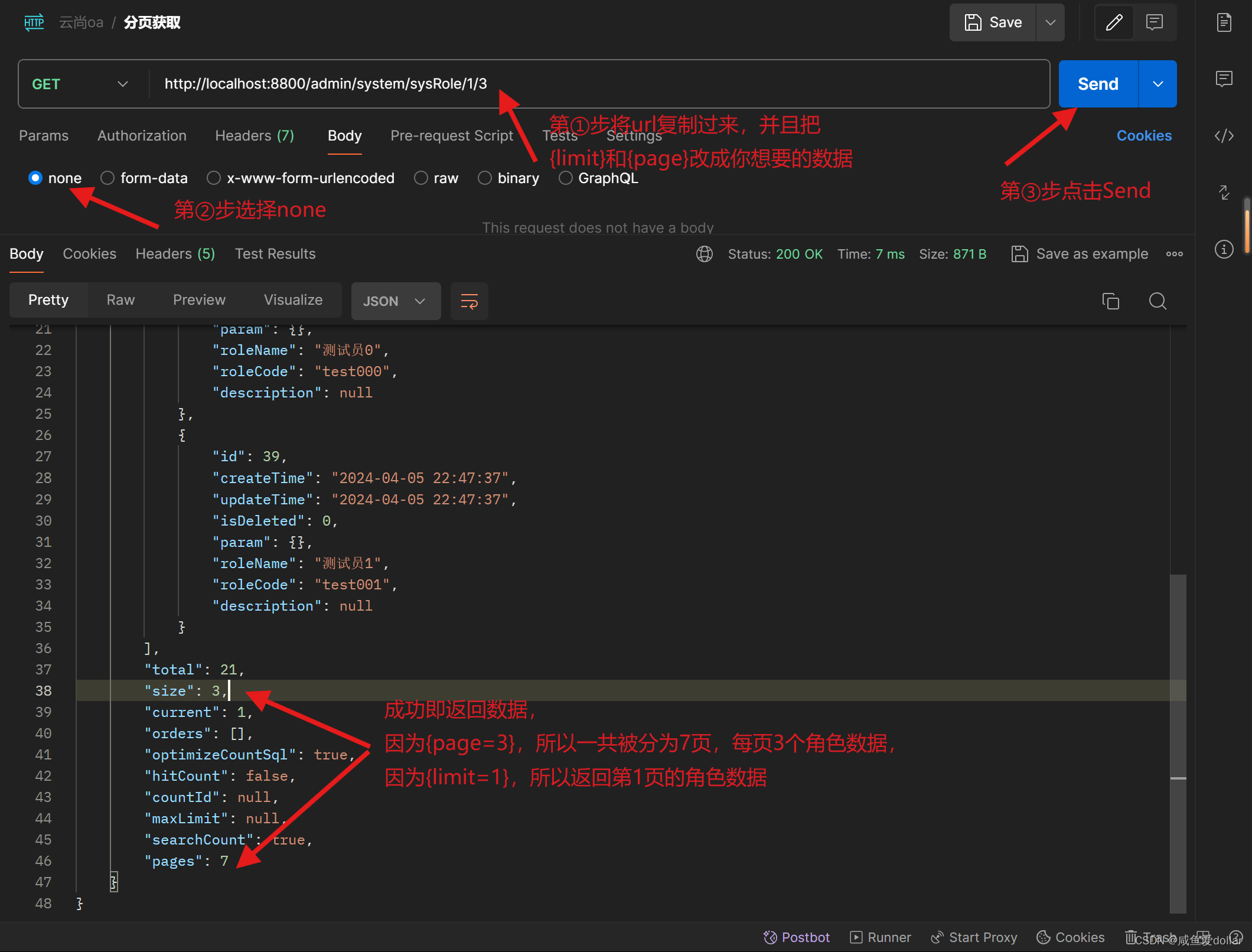Click the search response icon
The image size is (1252, 952).
point(1158,301)
